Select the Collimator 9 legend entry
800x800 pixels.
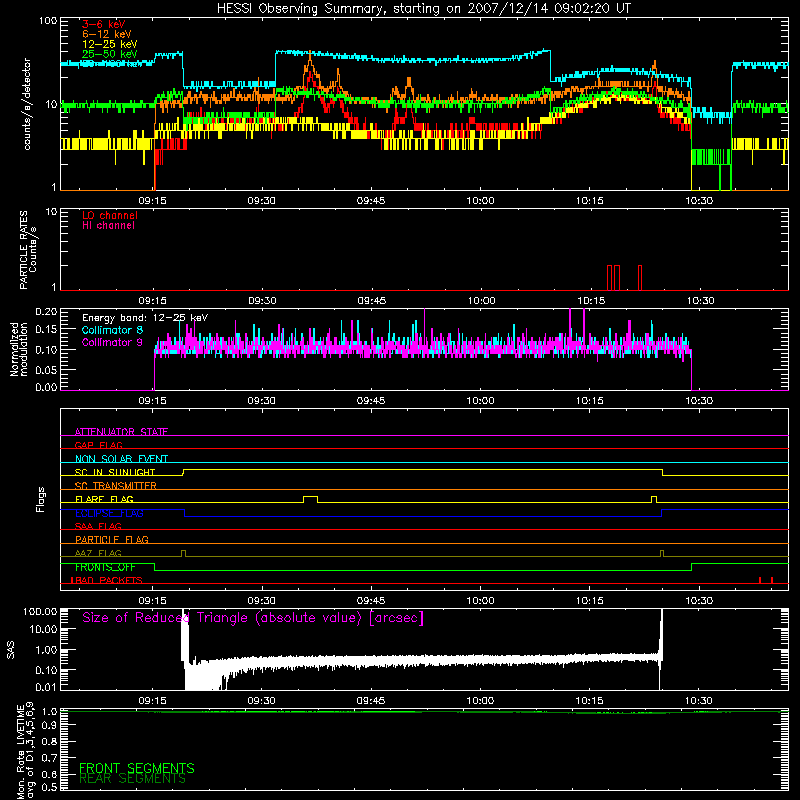click(x=112, y=342)
